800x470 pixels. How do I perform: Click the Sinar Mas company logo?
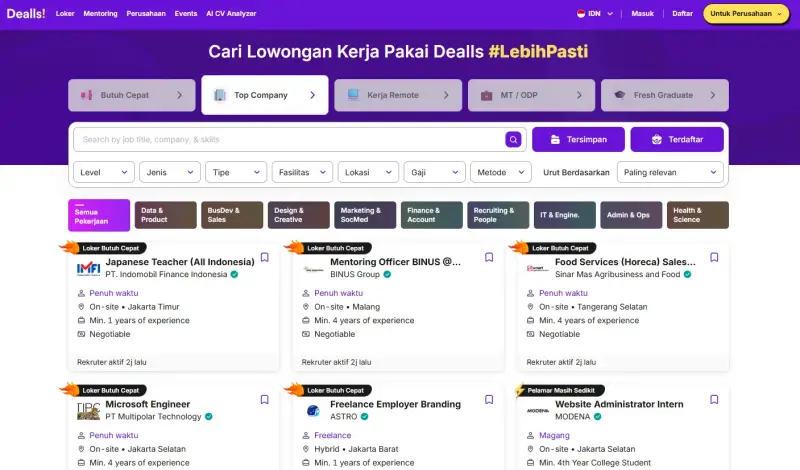point(538,268)
